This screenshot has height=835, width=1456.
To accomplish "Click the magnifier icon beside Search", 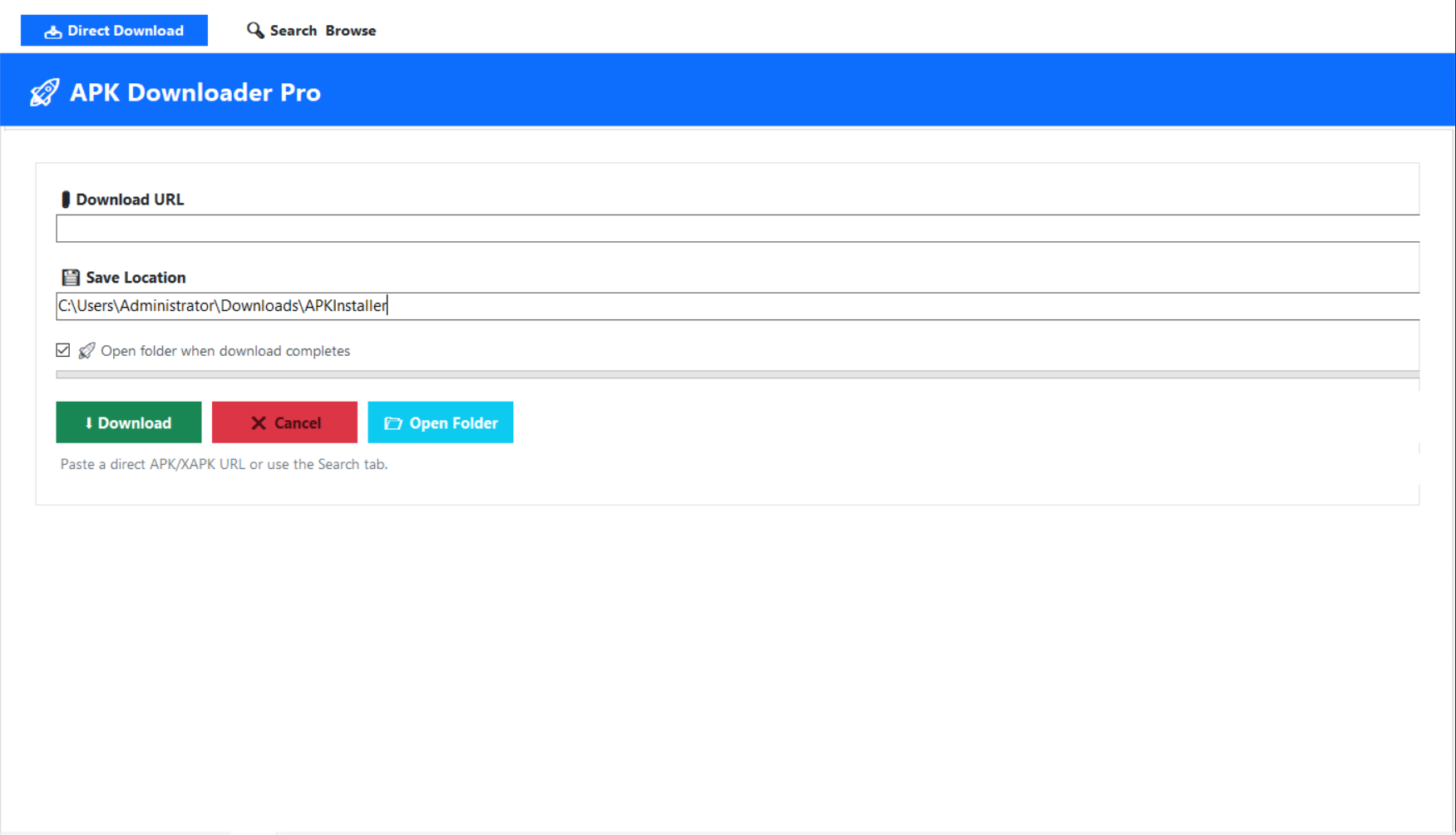I will coord(255,30).
